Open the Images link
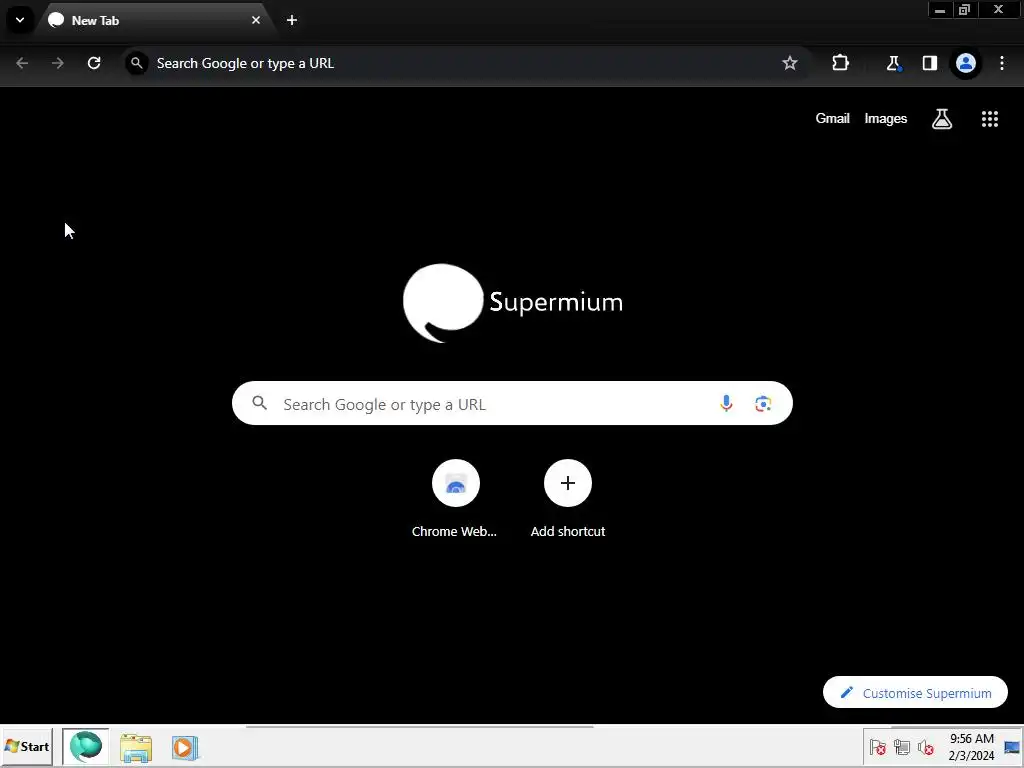This screenshot has height=768, width=1024. coord(886,118)
